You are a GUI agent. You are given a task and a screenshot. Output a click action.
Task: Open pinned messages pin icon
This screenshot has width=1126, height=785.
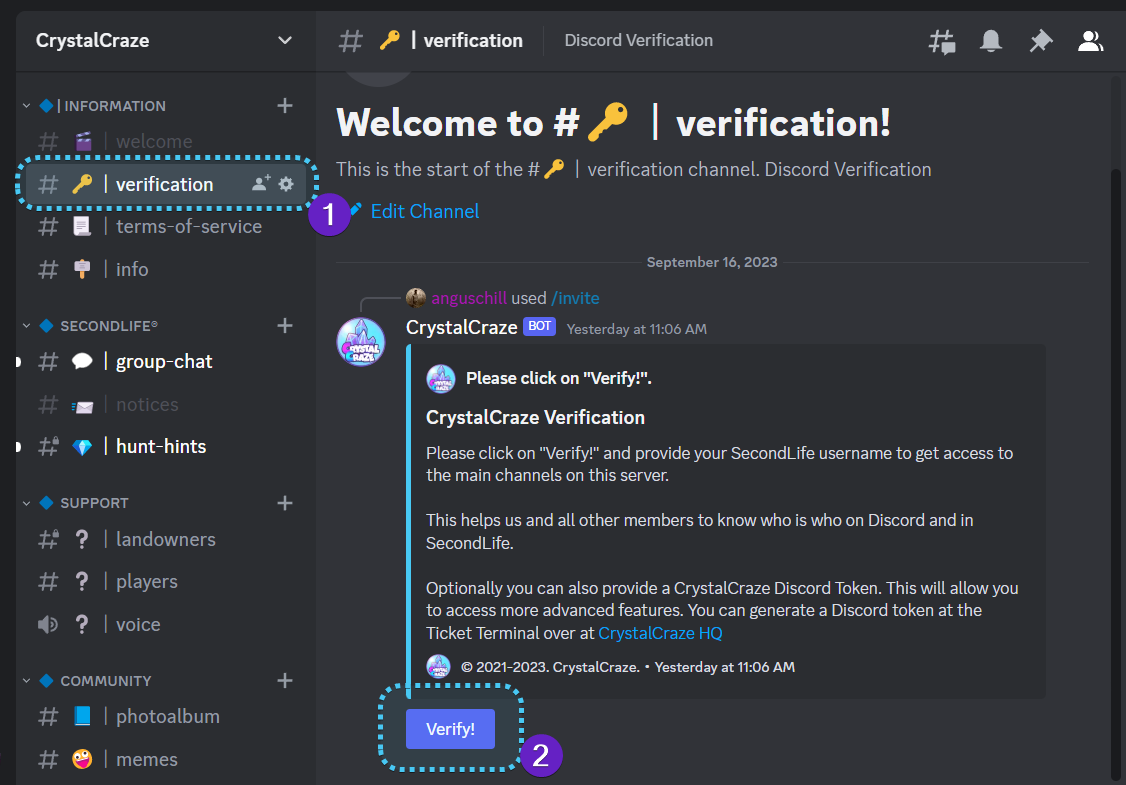click(x=1041, y=41)
